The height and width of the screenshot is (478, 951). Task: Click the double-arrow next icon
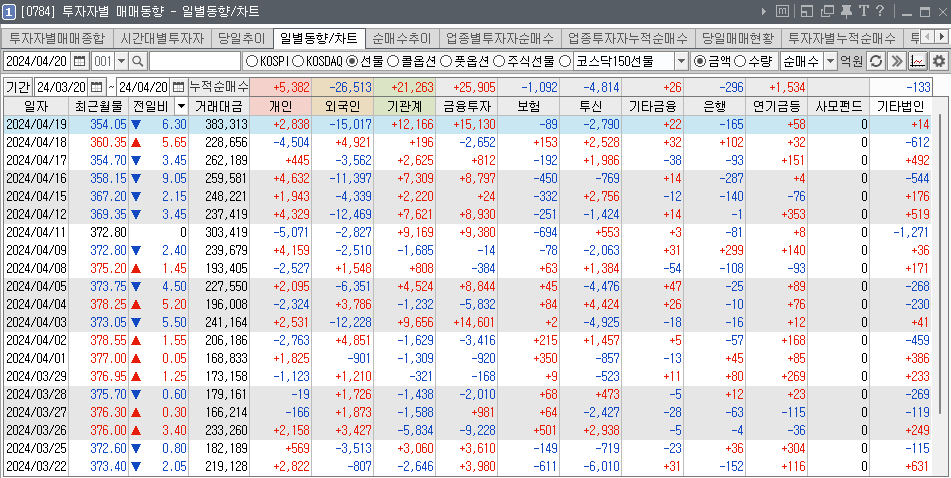[896, 62]
